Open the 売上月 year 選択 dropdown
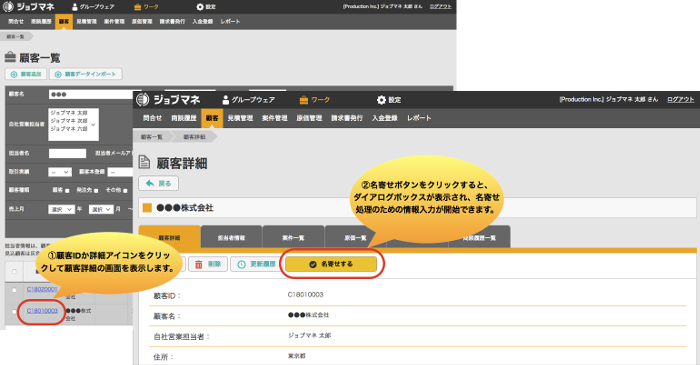 coord(61,209)
